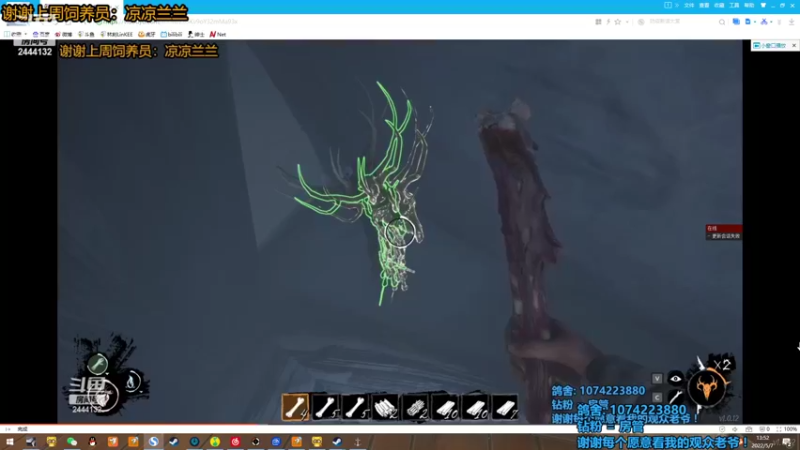Viewport: 800px width, 450px height.
Task: Expand the arrow beside the document icon
Action: 755,22
